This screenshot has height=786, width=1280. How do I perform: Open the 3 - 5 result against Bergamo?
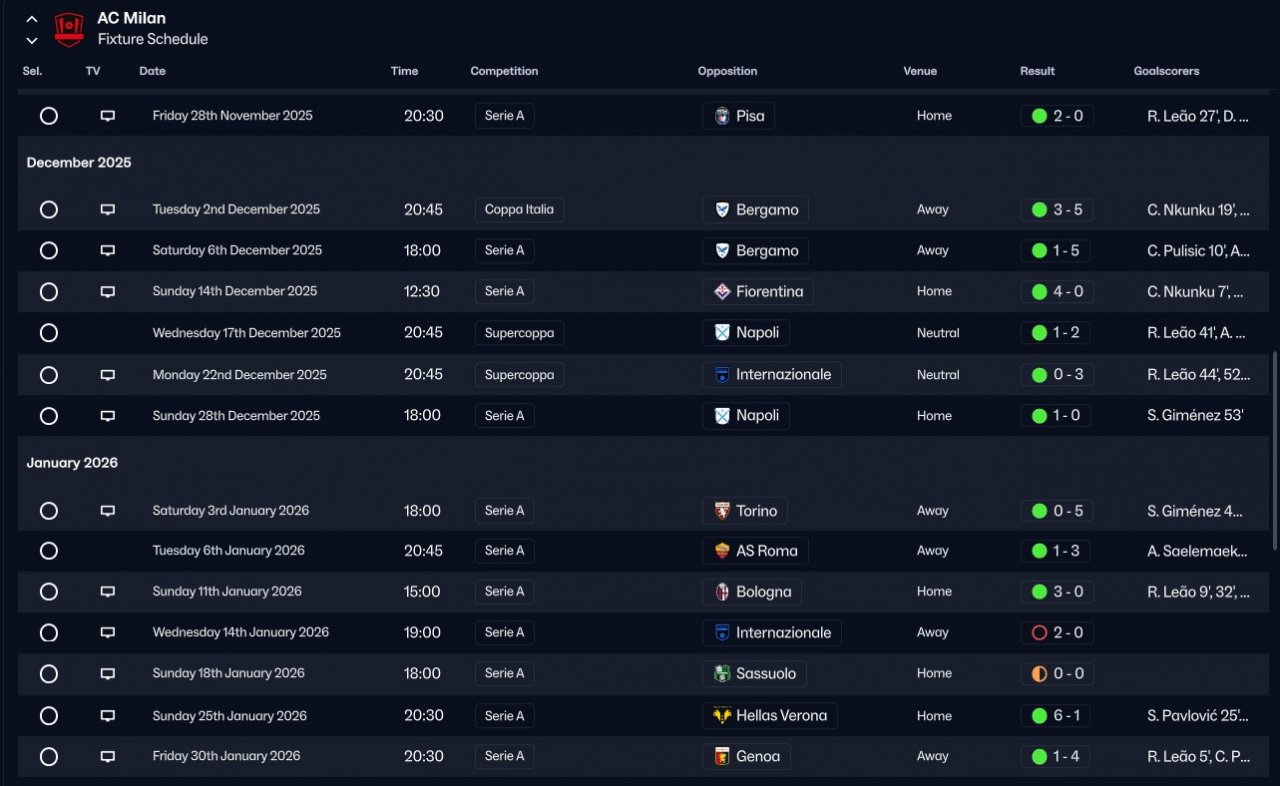point(1057,210)
